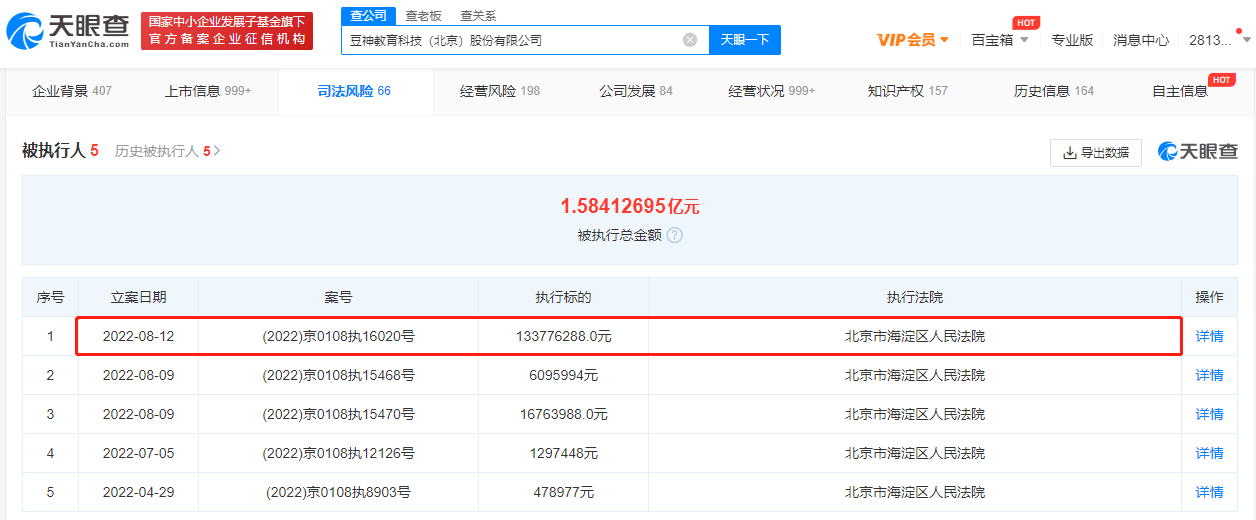This screenshot has width=1256, height=520.
Task: Select the 司法风险 tab
Action: pyautogui.click(x=354, y=91)
